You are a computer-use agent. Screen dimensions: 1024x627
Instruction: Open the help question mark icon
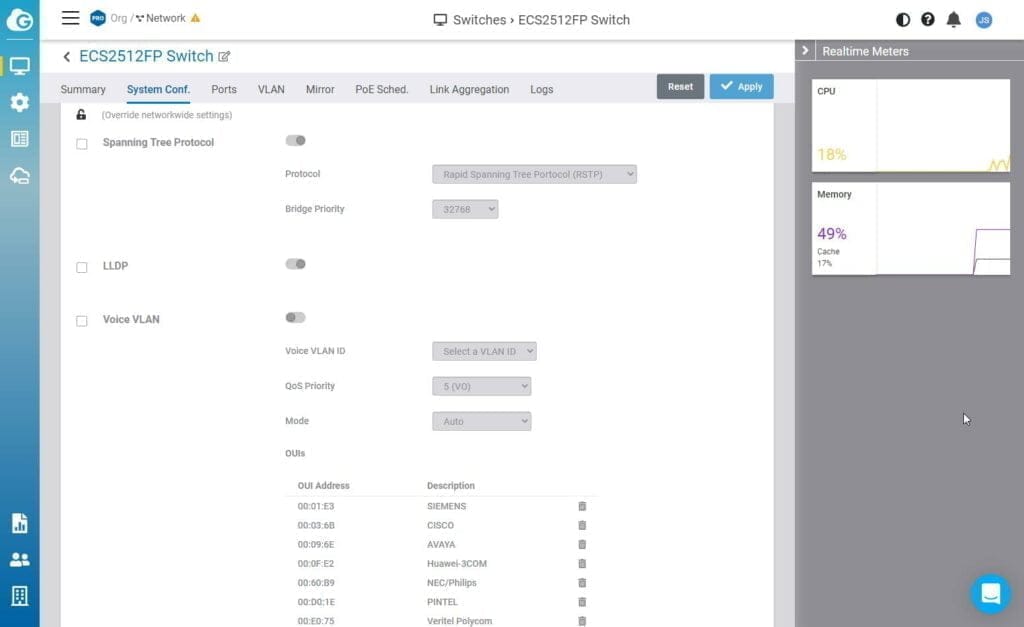tap(928, 19)
